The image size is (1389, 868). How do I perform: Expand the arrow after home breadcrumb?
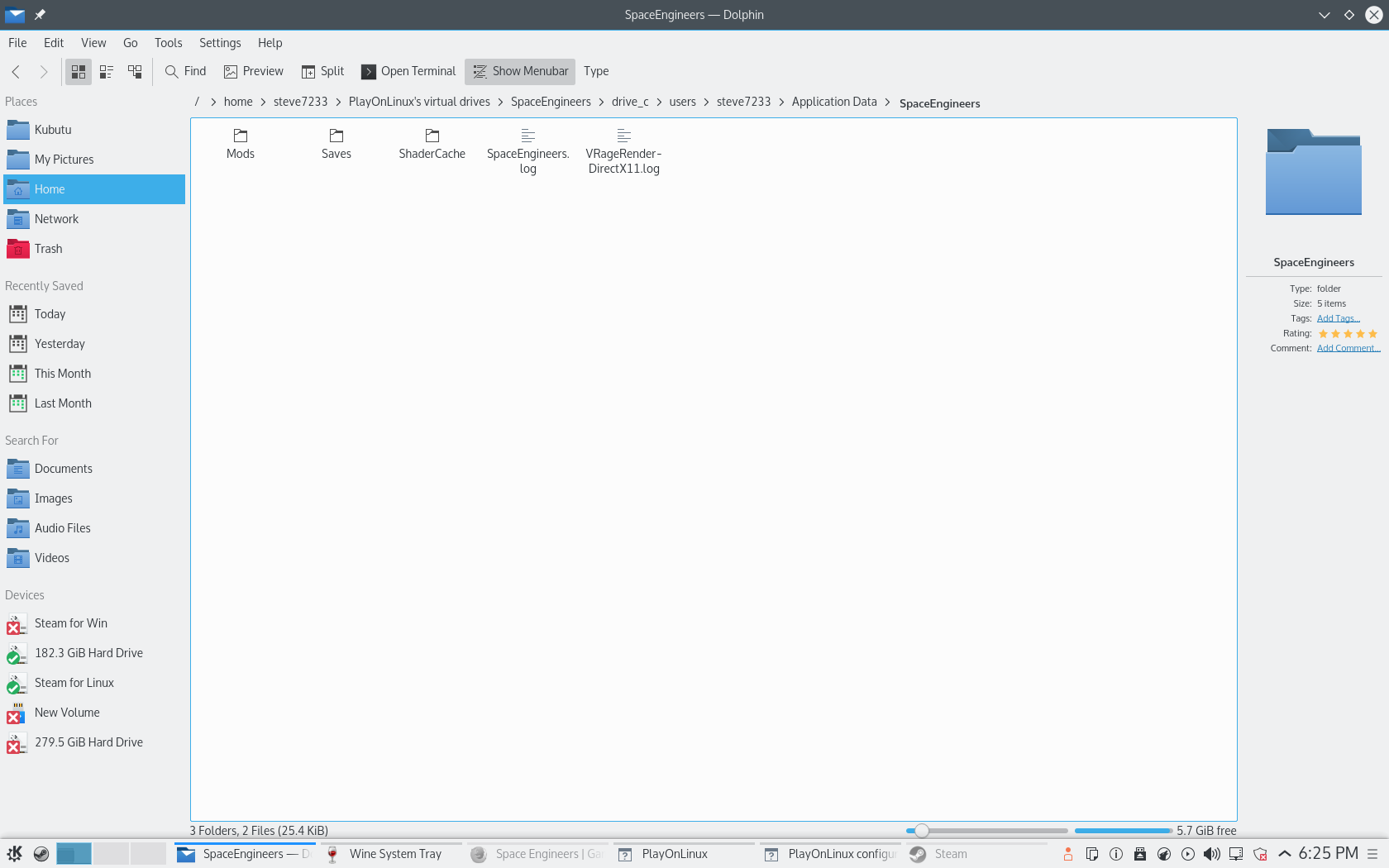(x=263, y=102)
